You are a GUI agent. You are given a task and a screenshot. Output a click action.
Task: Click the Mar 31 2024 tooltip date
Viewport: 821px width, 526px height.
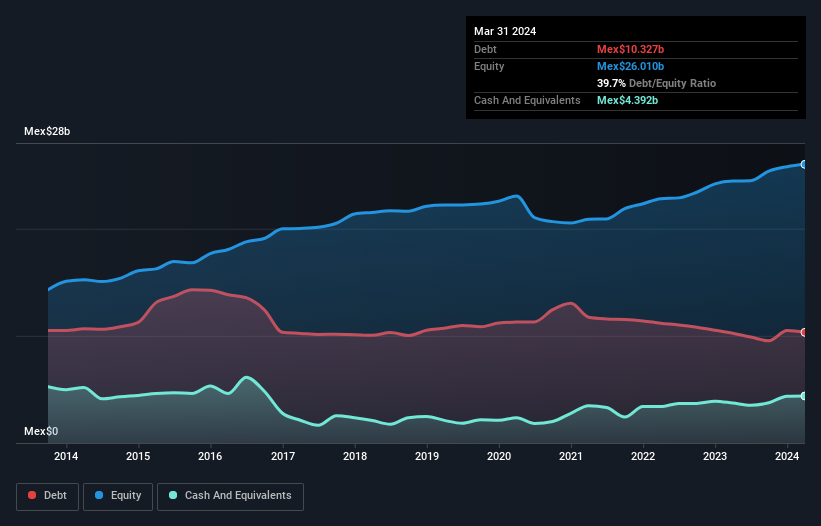(x=505, y=31)
